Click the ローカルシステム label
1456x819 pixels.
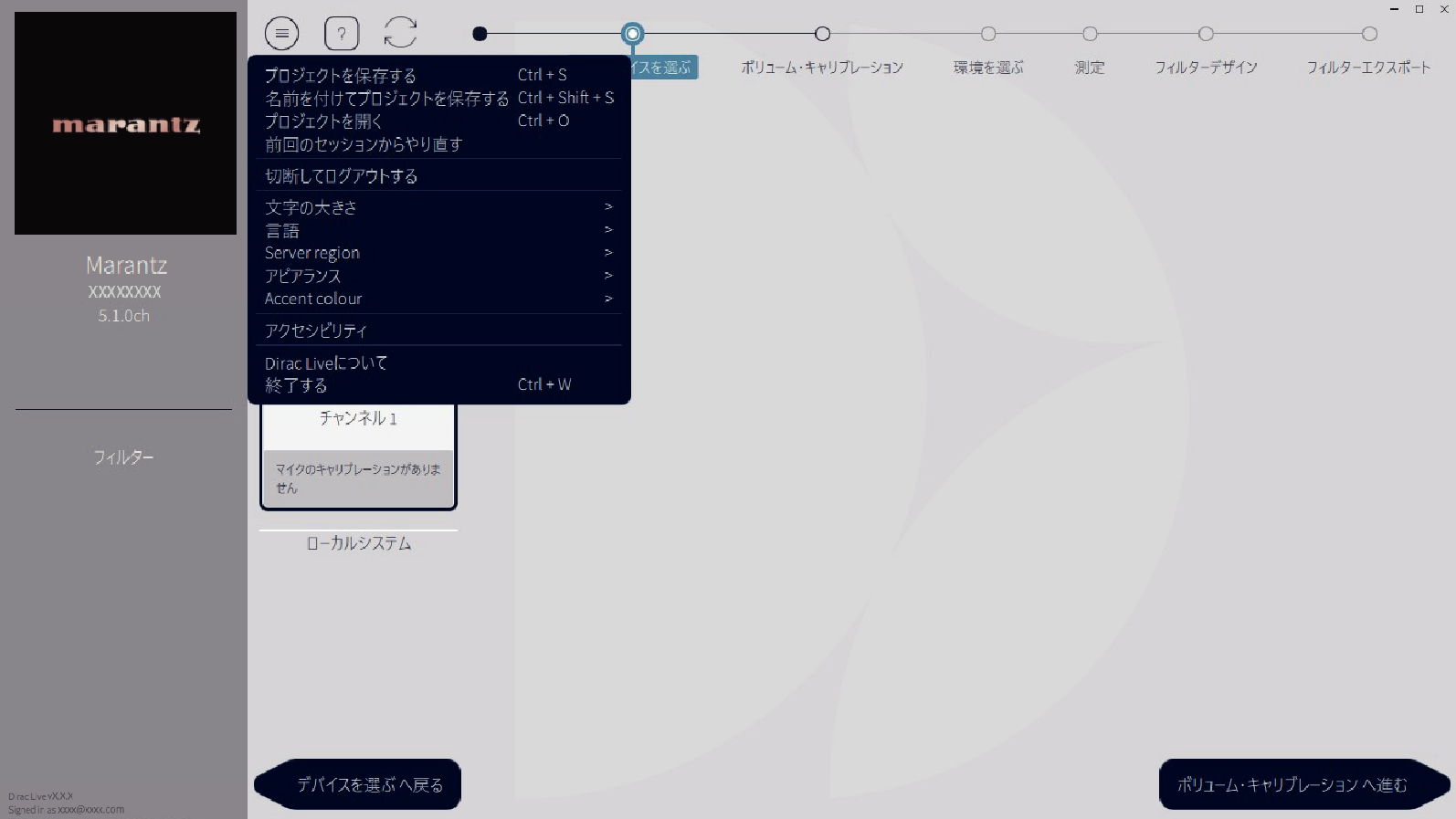click(x=358, y=543)
